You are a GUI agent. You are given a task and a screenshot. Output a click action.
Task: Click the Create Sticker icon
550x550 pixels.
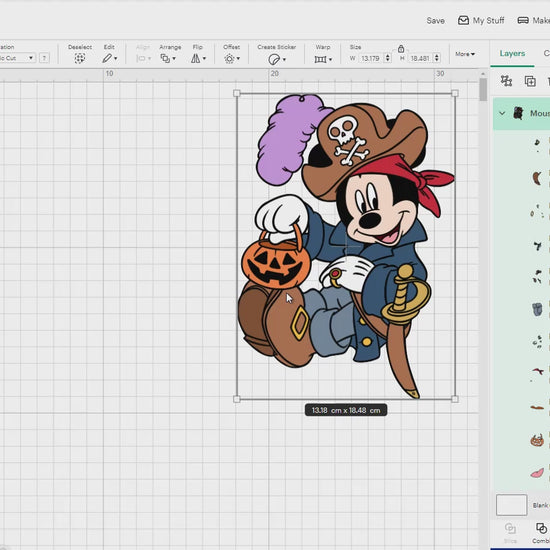274,59
